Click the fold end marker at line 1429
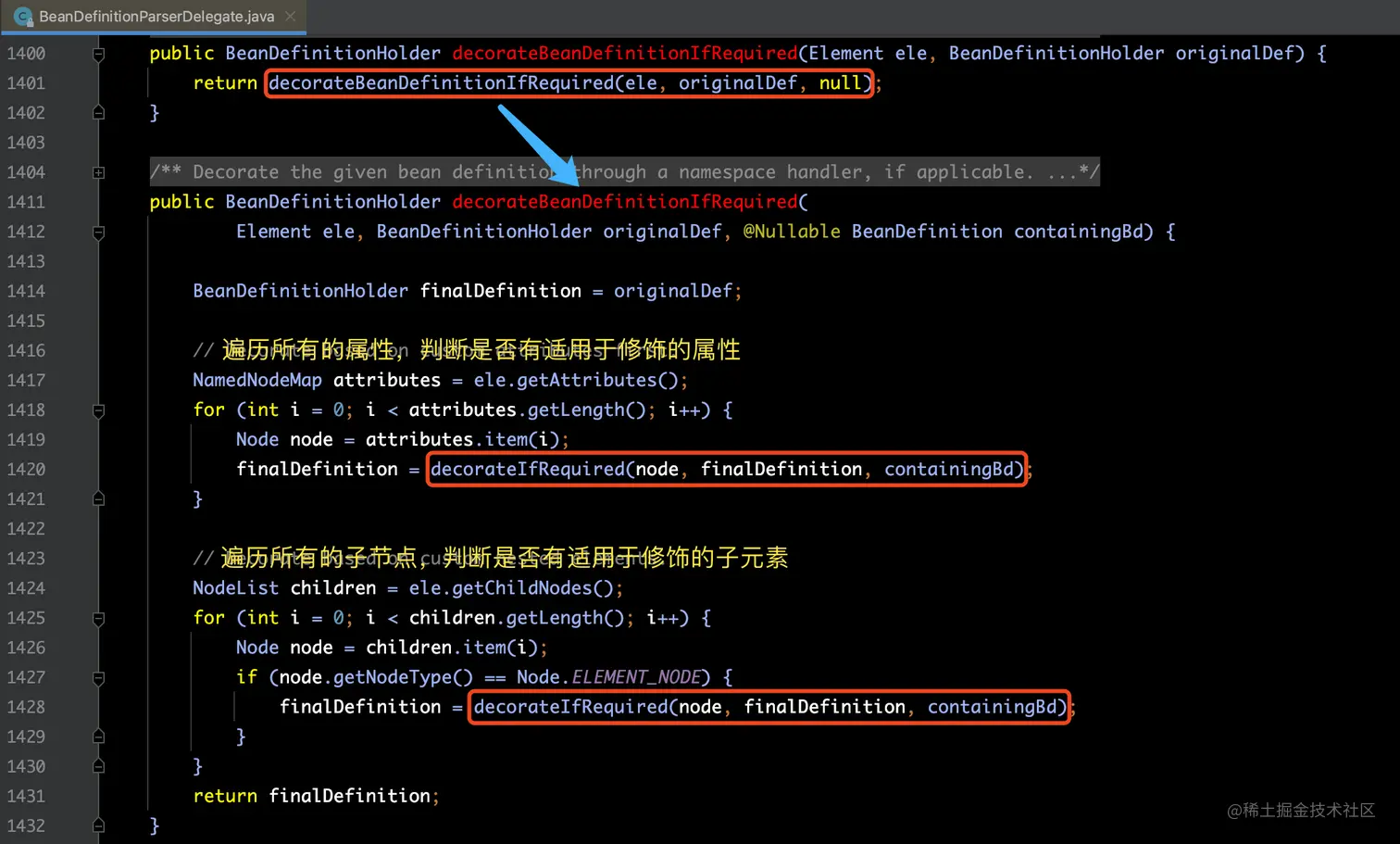The height and width of the screenshot is (844, 1400). coord(98,737)
